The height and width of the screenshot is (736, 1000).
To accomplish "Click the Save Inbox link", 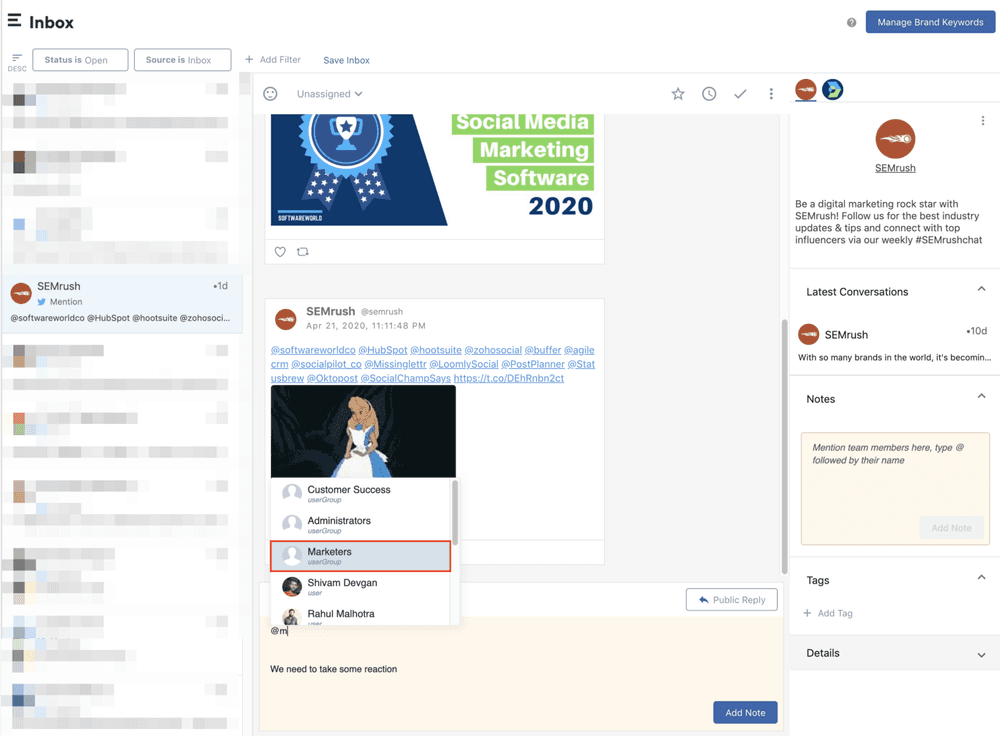I will point(346,60).
